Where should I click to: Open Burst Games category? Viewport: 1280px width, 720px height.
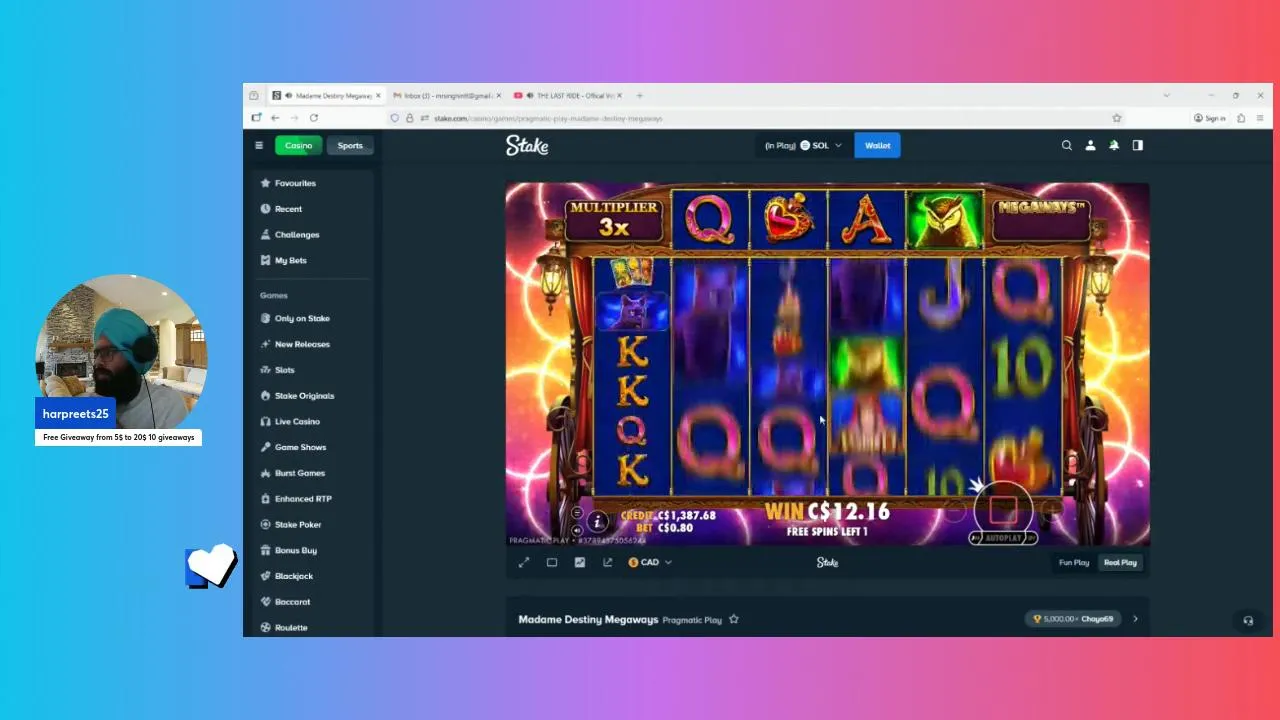(x=310, y=473)
